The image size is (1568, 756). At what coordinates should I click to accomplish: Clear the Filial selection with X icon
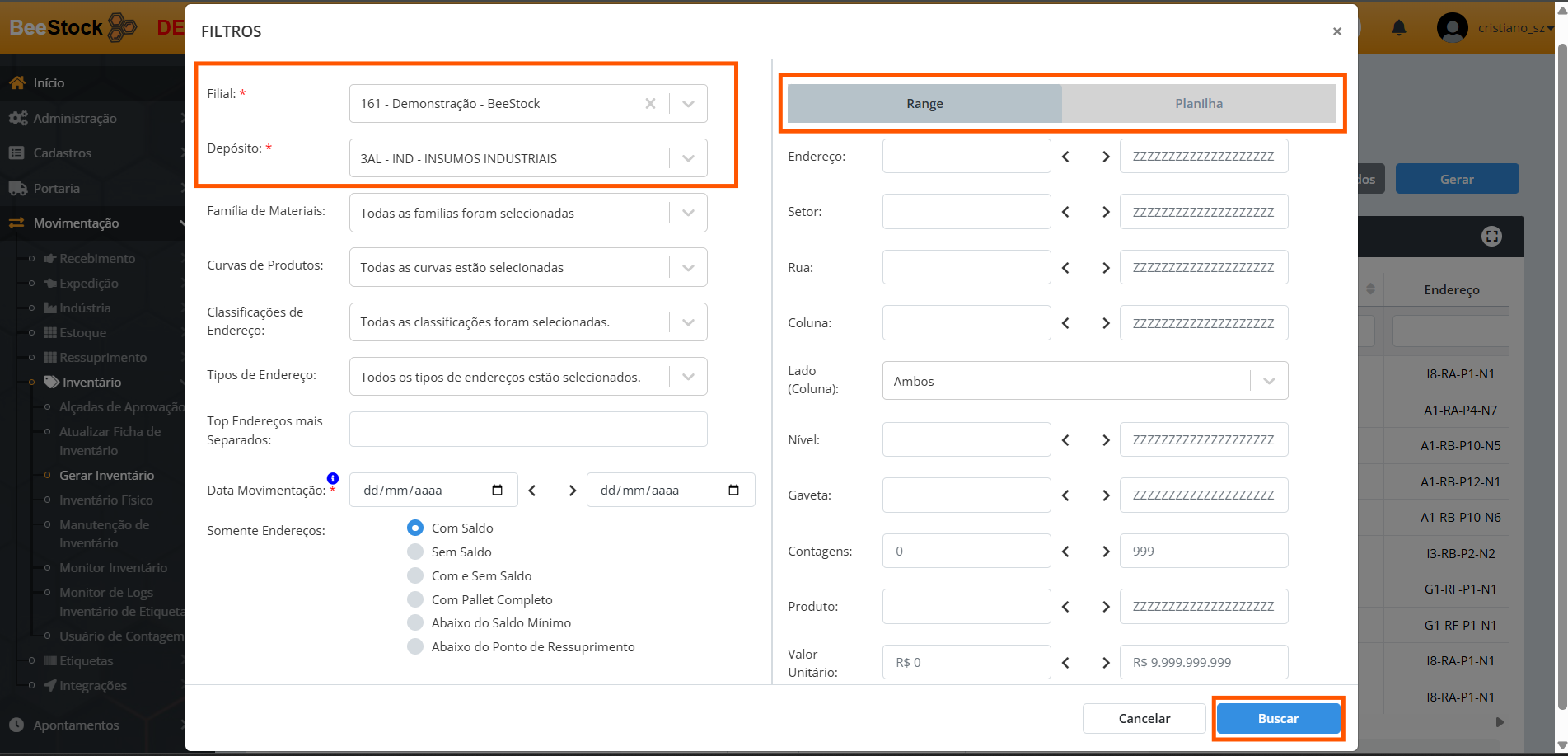650,104
